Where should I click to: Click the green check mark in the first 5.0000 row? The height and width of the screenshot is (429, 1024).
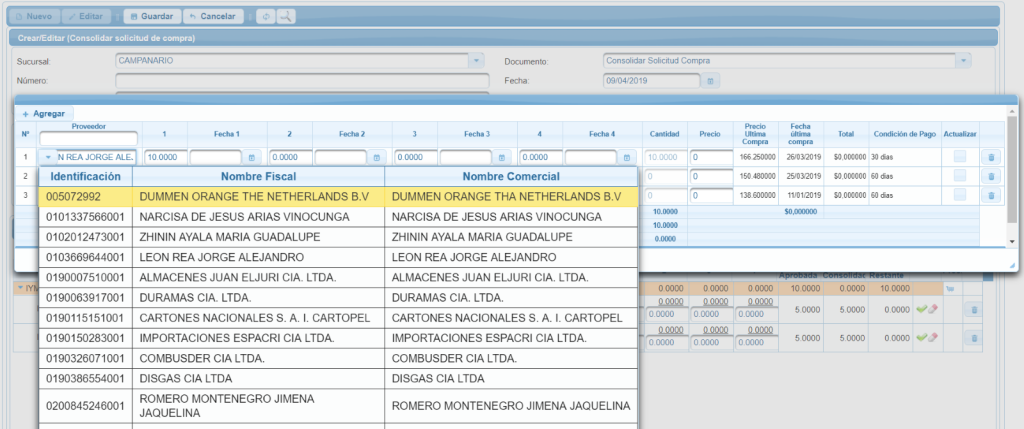click(921, 310)
